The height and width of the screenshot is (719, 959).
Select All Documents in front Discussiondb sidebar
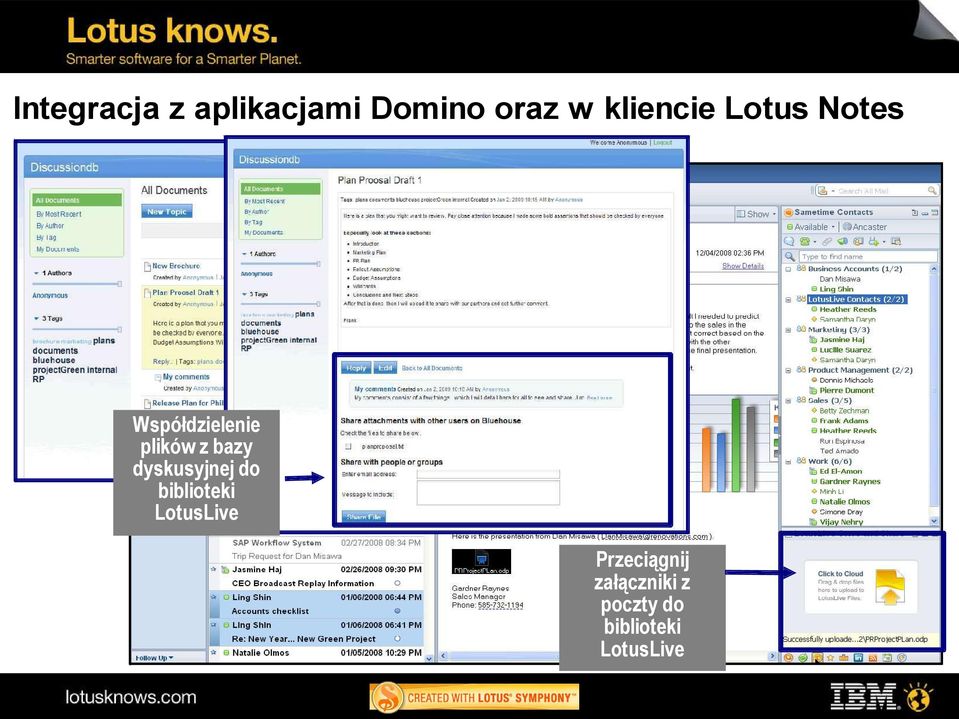(x=281, y=189)
